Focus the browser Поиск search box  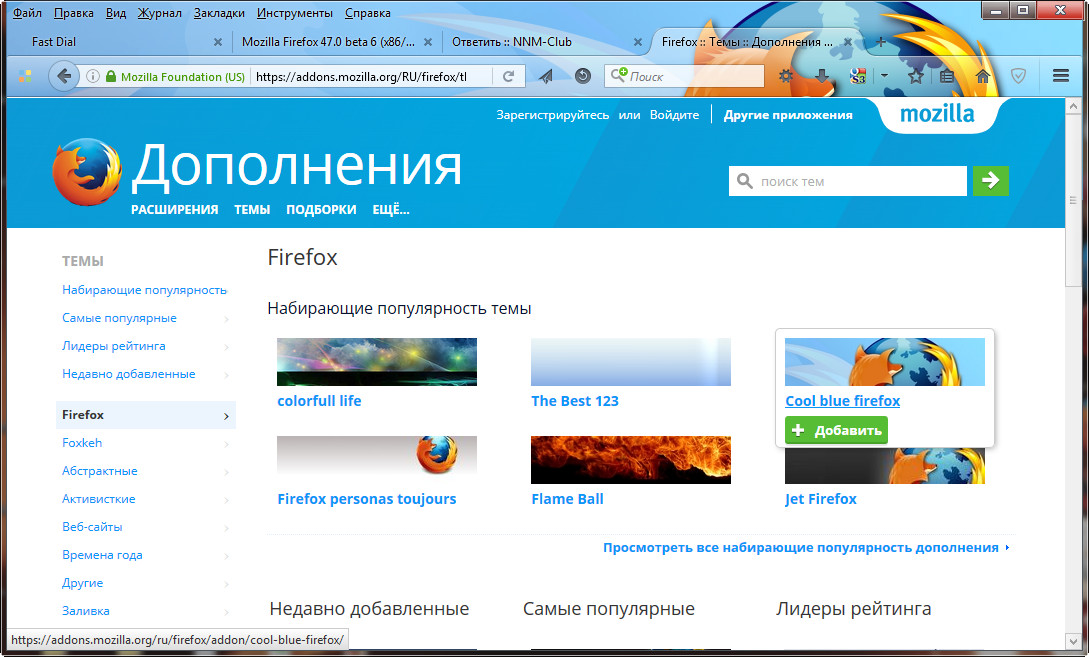(684, 76)
